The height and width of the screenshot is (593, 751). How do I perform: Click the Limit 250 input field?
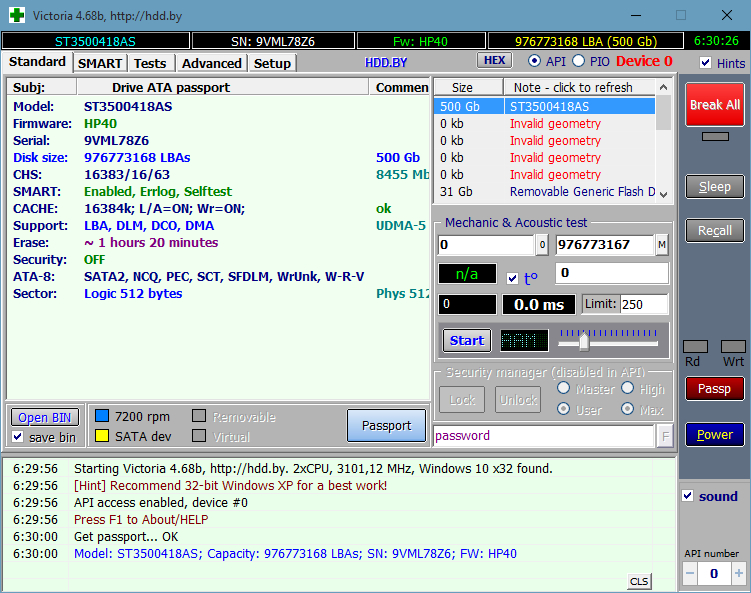tap(643, 304)
